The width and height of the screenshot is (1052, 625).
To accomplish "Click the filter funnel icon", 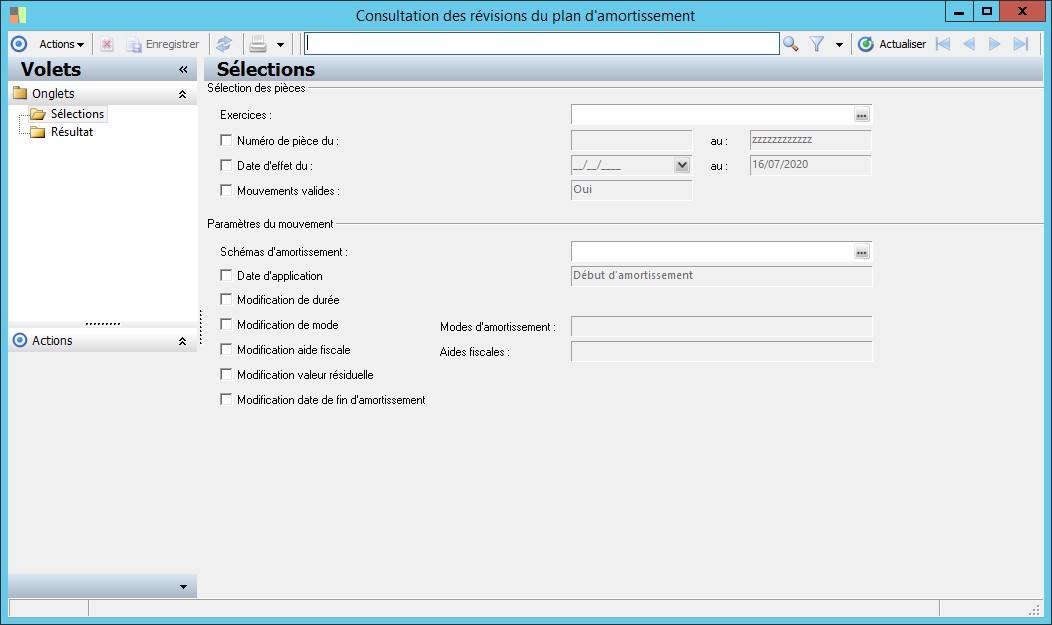I will [817, 44].
